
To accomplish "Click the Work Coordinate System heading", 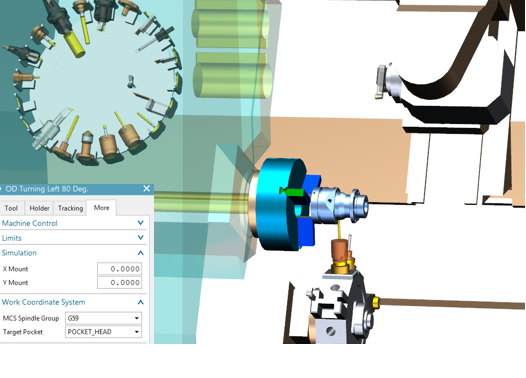I will 44,302.
